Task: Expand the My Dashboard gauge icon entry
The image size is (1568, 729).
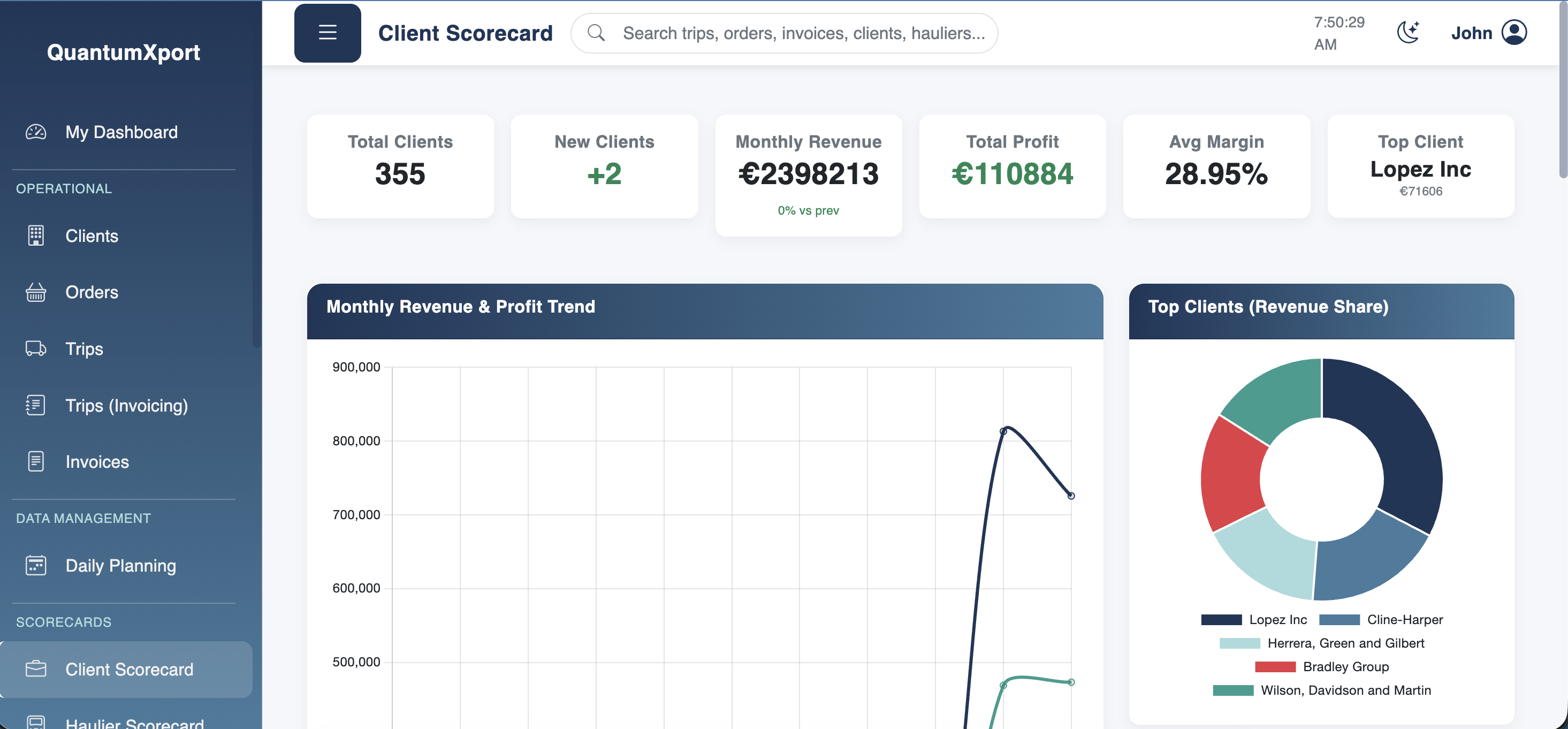Action: click(36, 132)
